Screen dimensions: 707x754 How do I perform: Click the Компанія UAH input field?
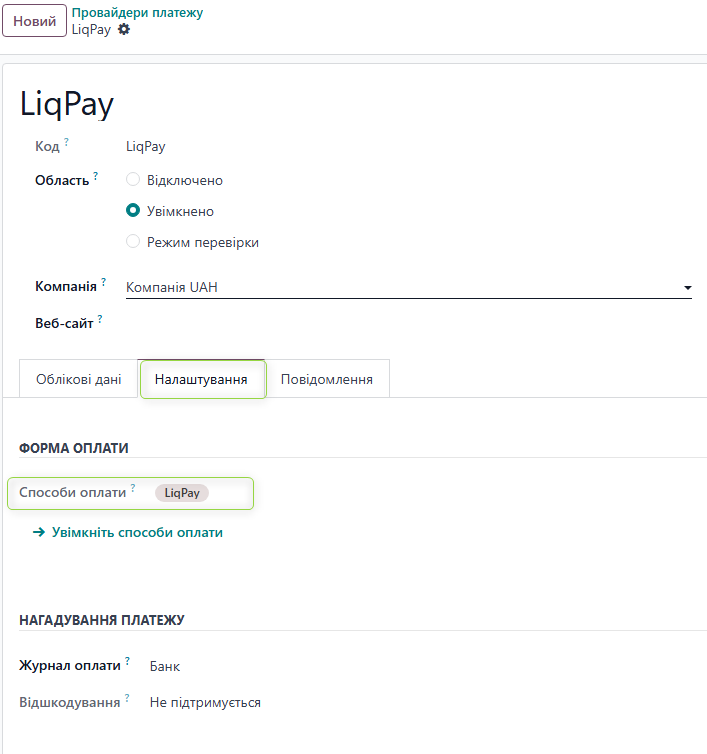tap(400, 288)
